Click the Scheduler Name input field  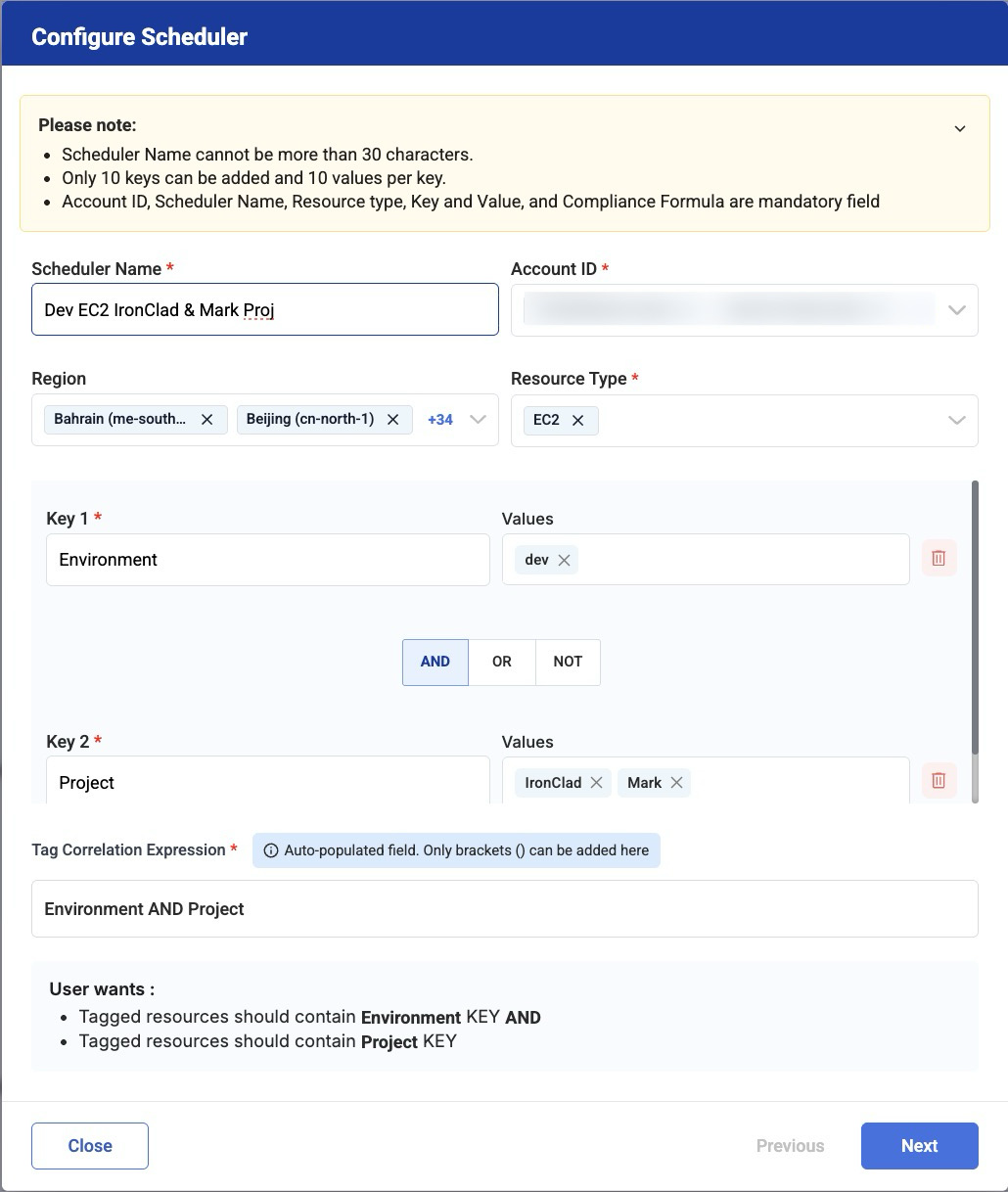click(x=264, y=310)
